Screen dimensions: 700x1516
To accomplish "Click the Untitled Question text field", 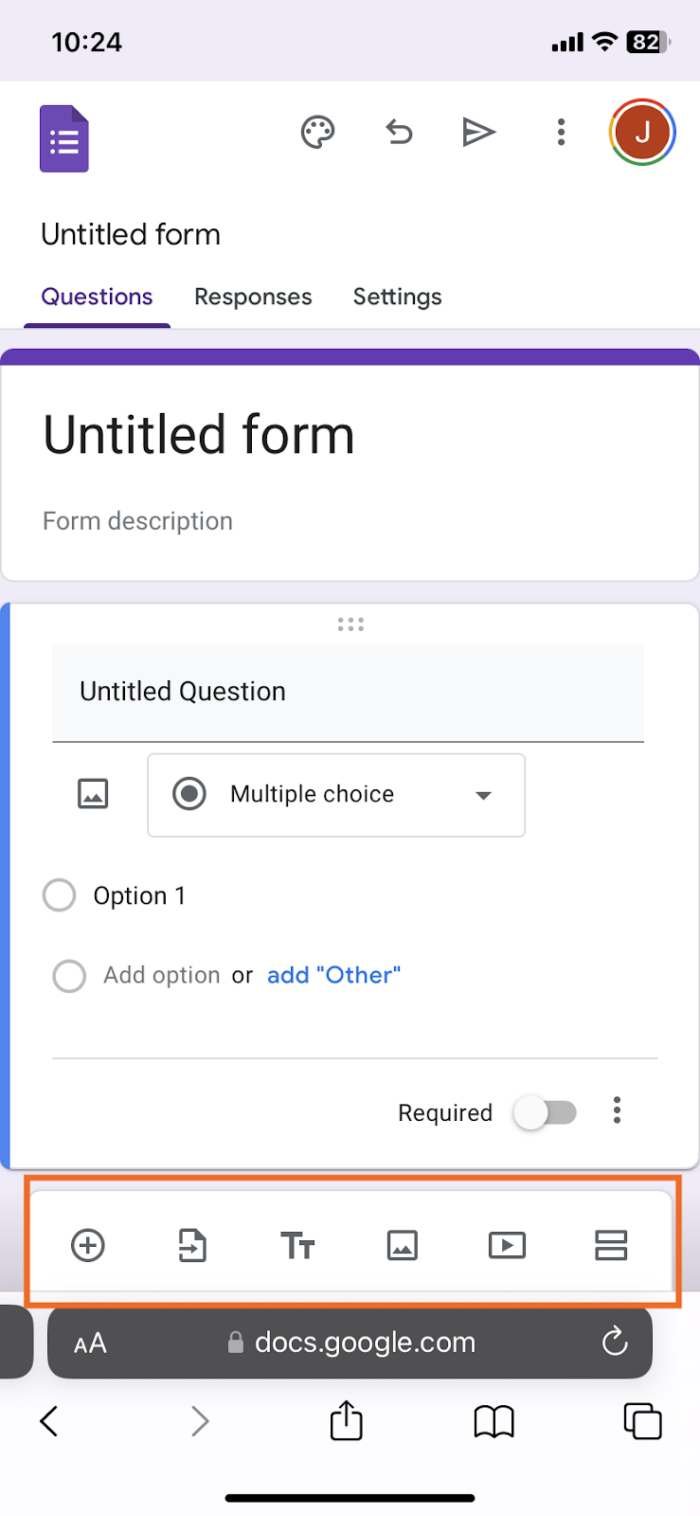I will coord(348,691).
